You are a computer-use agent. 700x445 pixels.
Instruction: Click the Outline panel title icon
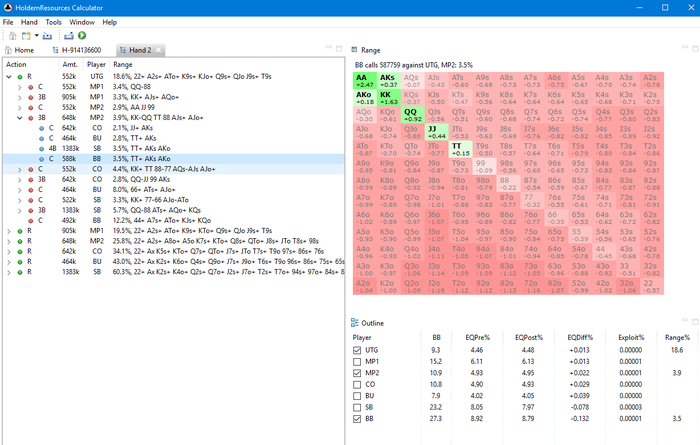coord(354,323)
